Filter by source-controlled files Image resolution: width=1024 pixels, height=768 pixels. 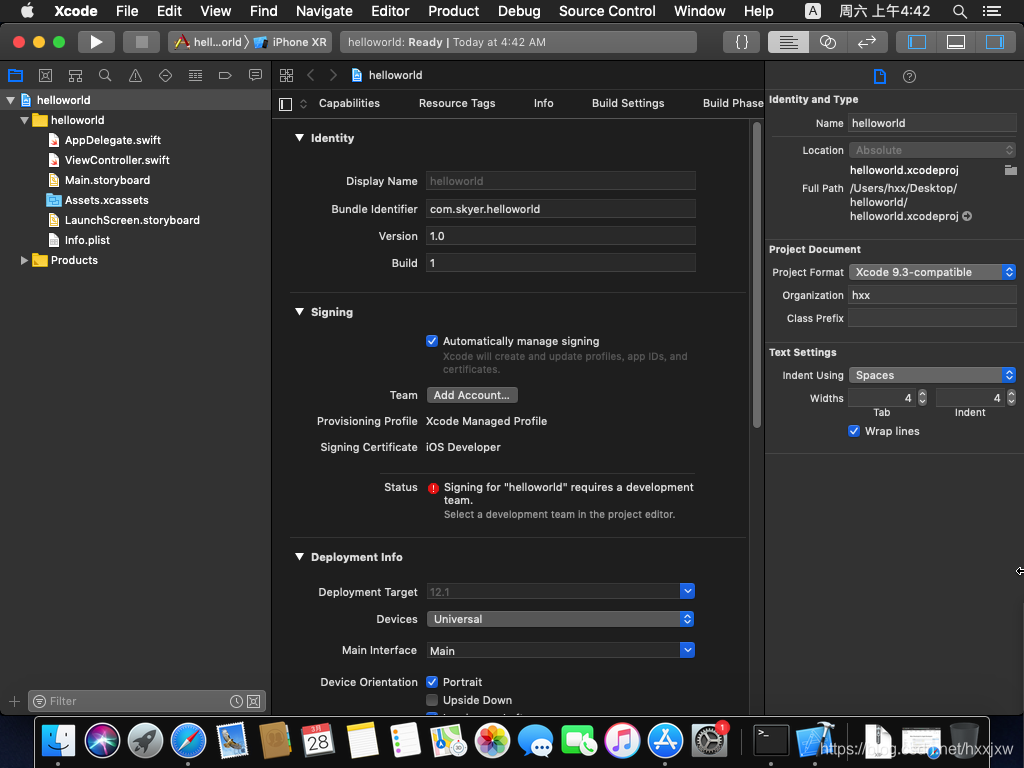click(x=254, y=701)
